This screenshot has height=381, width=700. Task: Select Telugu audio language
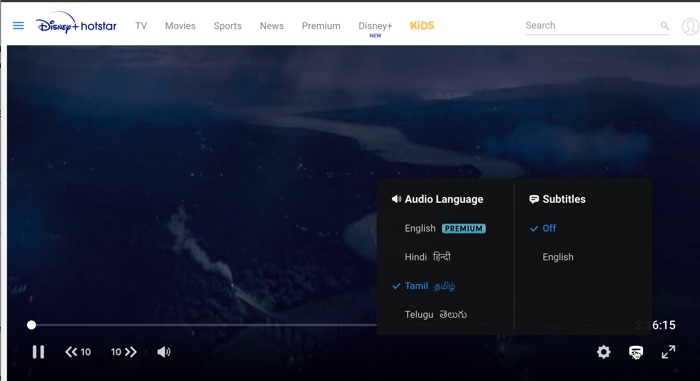[x=435, y=314]
